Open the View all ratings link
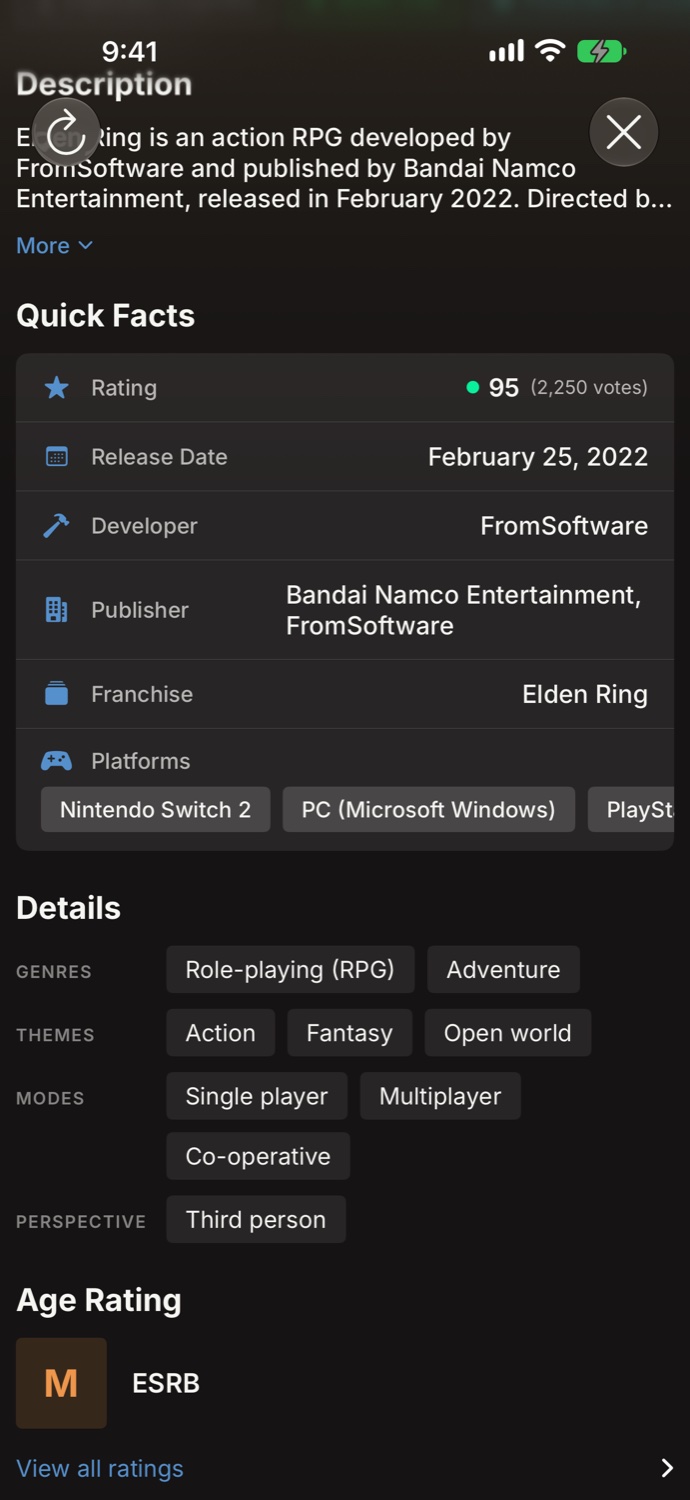This screenshot has height=1500, width=690. pos(100,1468)
